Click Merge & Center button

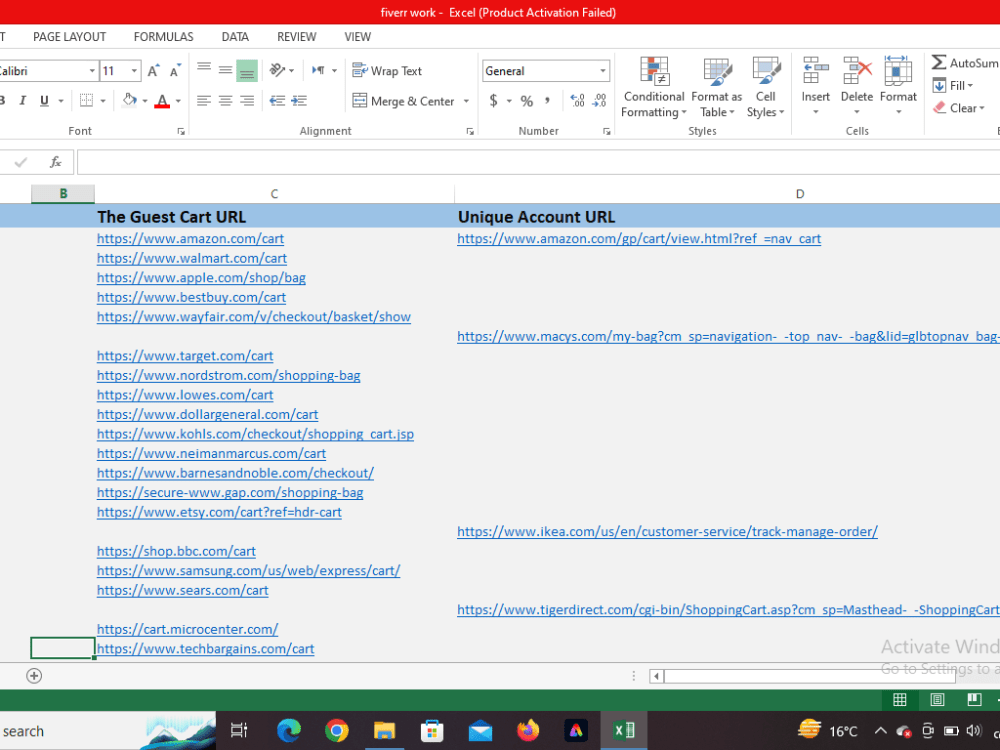(404, 101)
